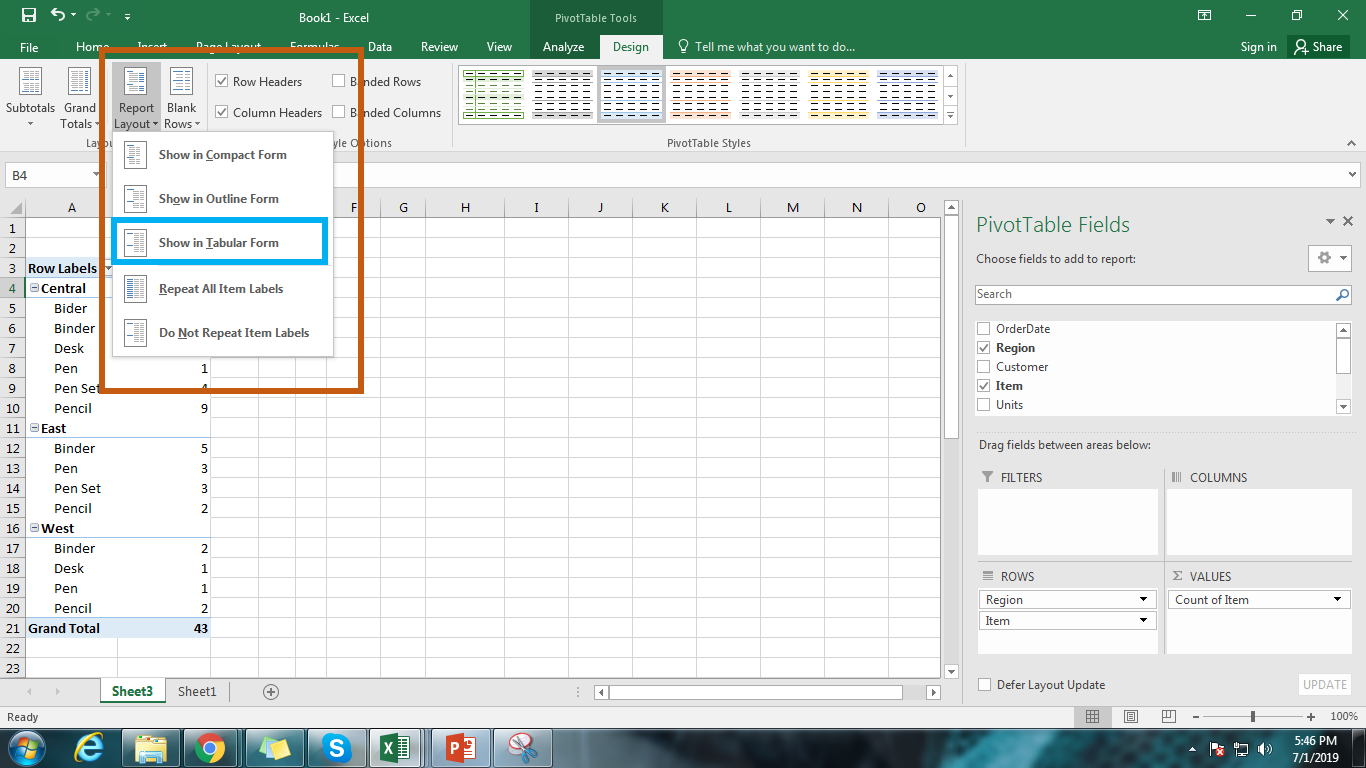Open the Item row field dropdown

[x=1143, y=621]
